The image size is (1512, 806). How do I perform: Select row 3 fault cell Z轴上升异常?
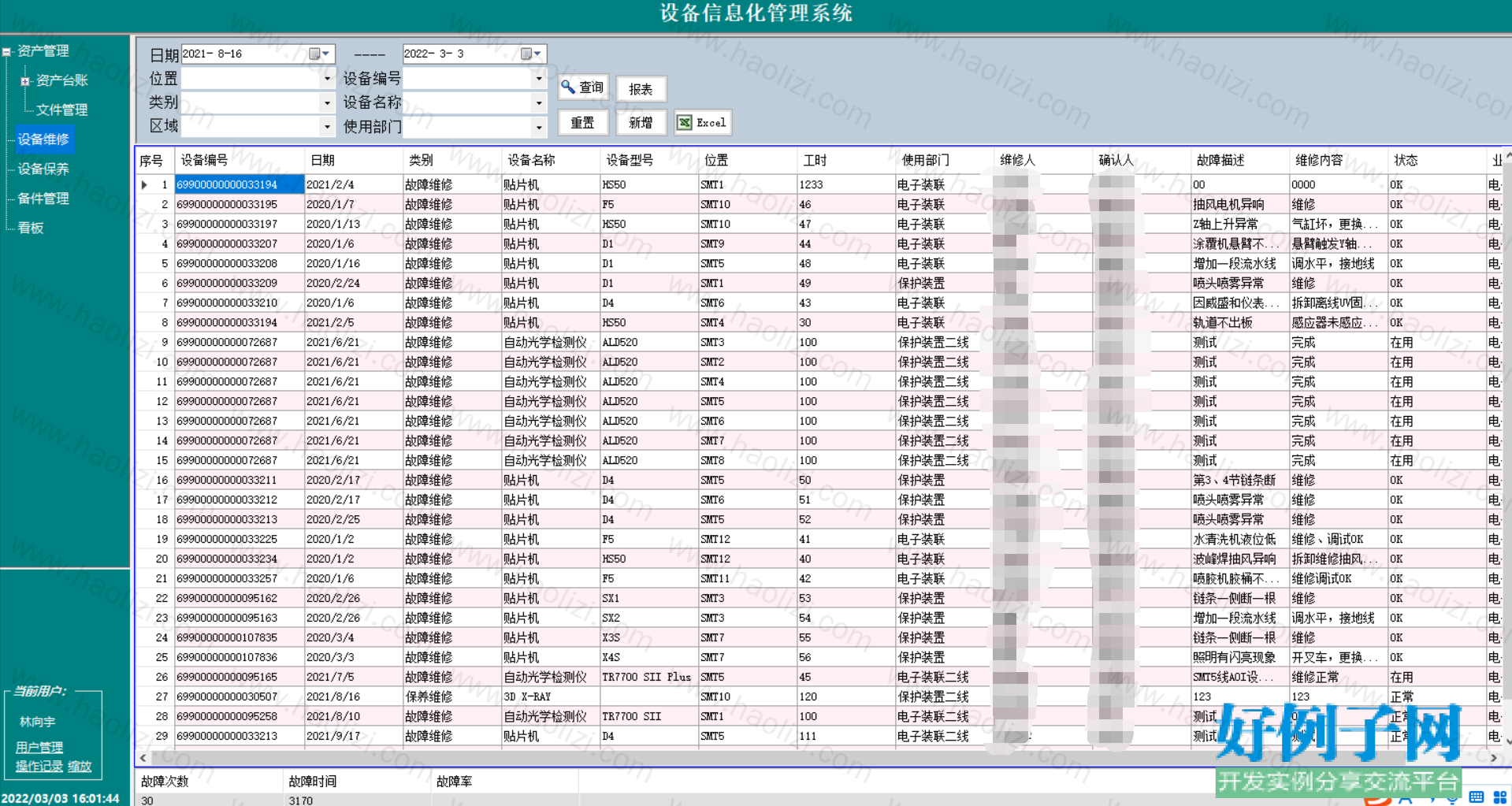coord(1240,224)
